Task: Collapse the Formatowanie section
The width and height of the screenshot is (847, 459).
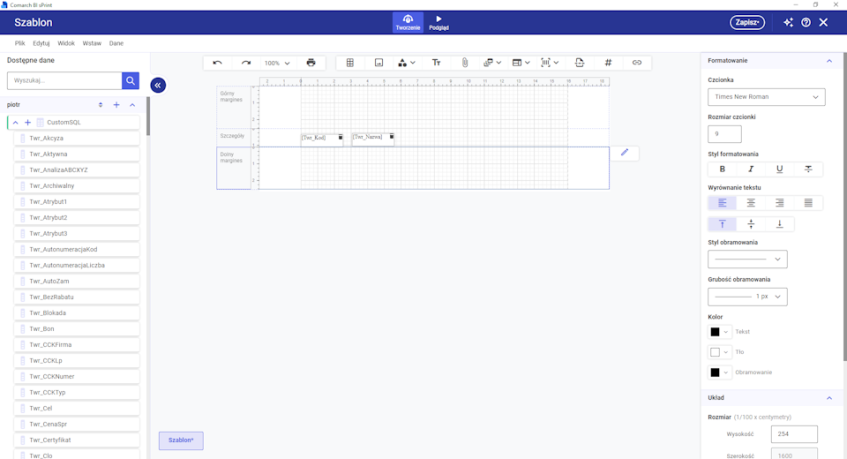Action: click(x=829, y=61)
